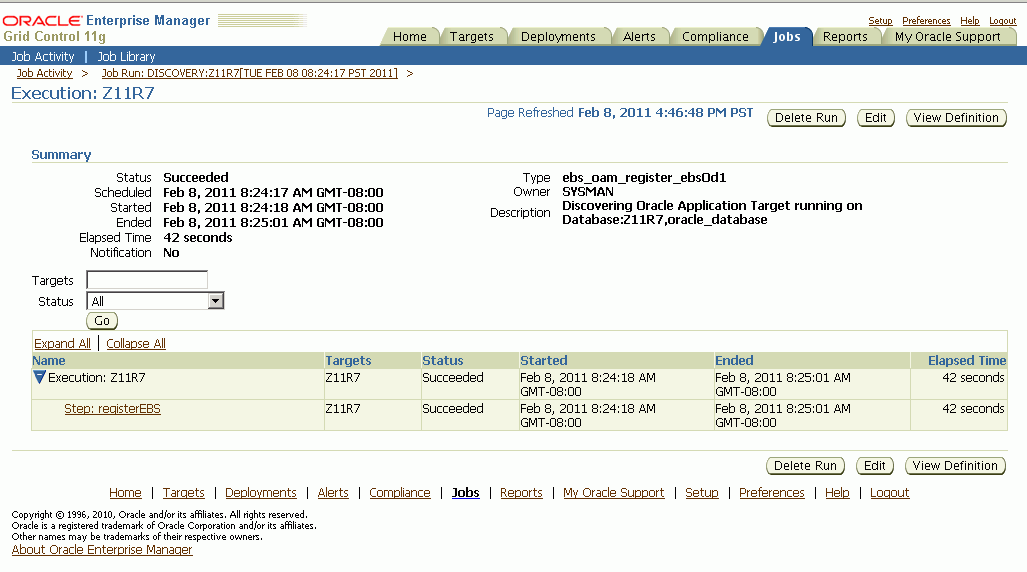This screenshot has width=1027, height=572.
Task: Click the footer Deployments link
Action: [x=261, y=493]
